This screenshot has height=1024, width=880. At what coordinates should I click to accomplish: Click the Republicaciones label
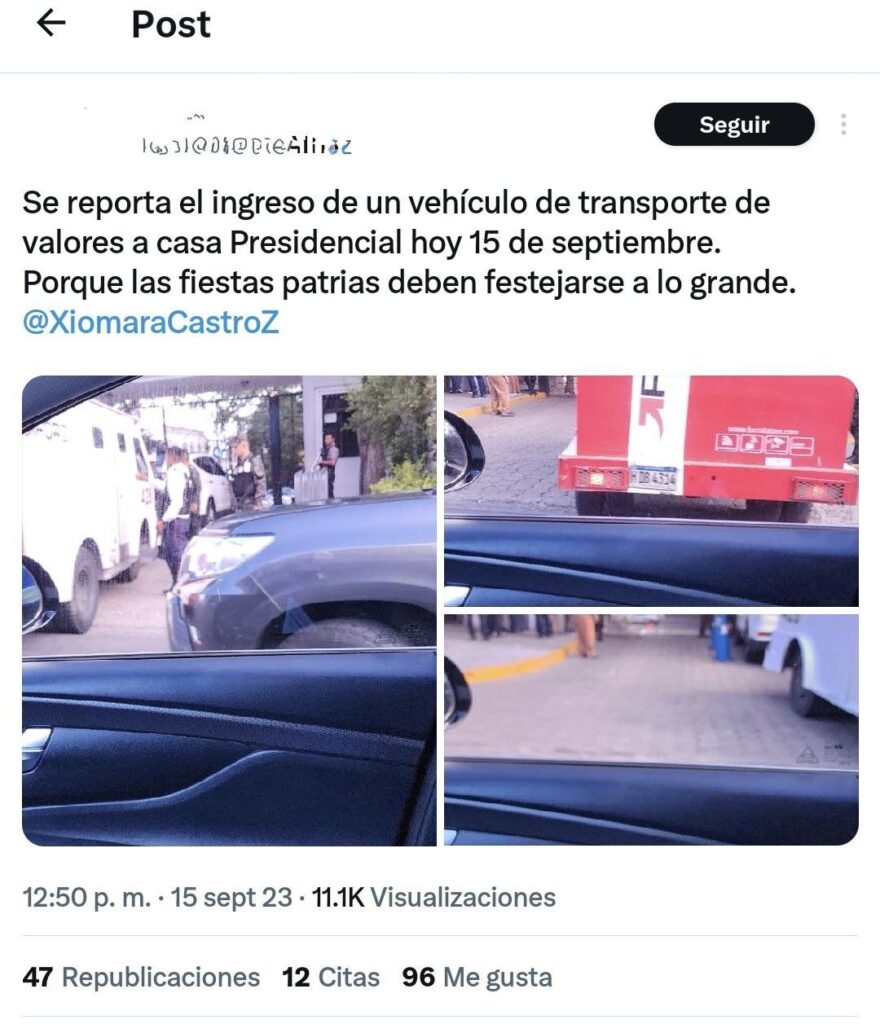(161, 977)
